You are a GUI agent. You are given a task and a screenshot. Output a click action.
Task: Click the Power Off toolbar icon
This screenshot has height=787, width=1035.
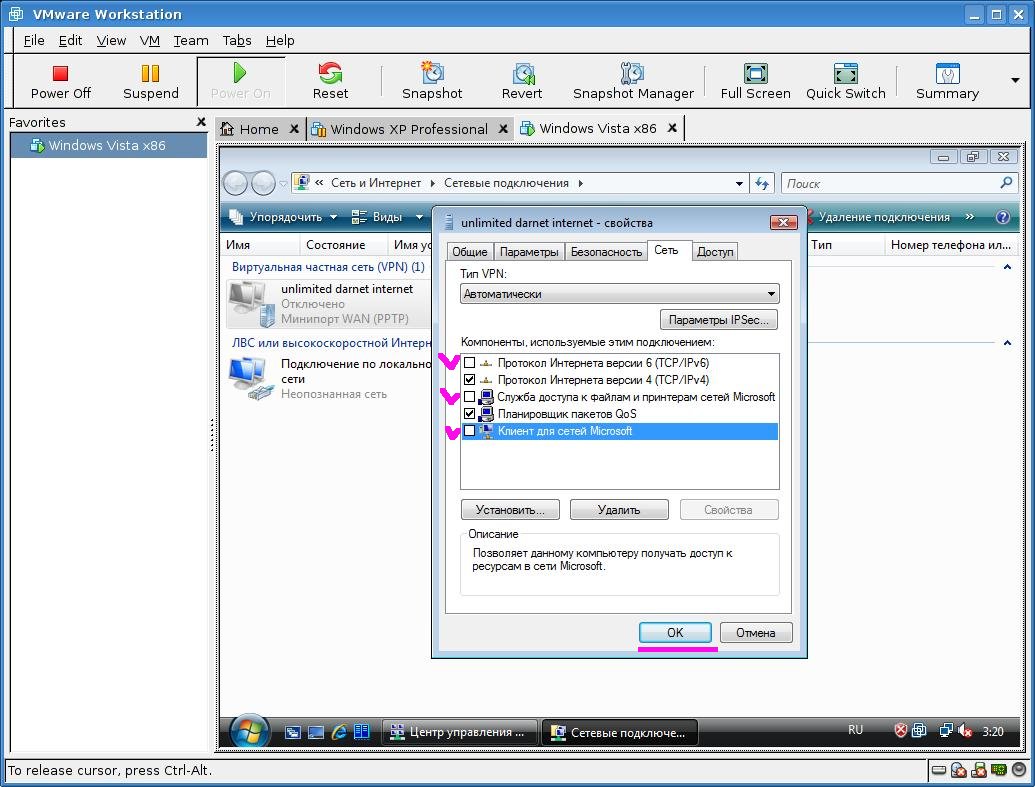point(60,73)
